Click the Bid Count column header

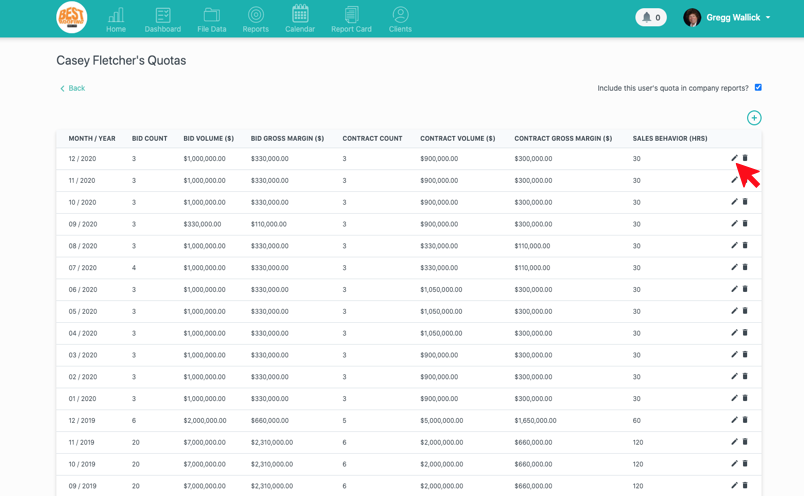(150, 138)
